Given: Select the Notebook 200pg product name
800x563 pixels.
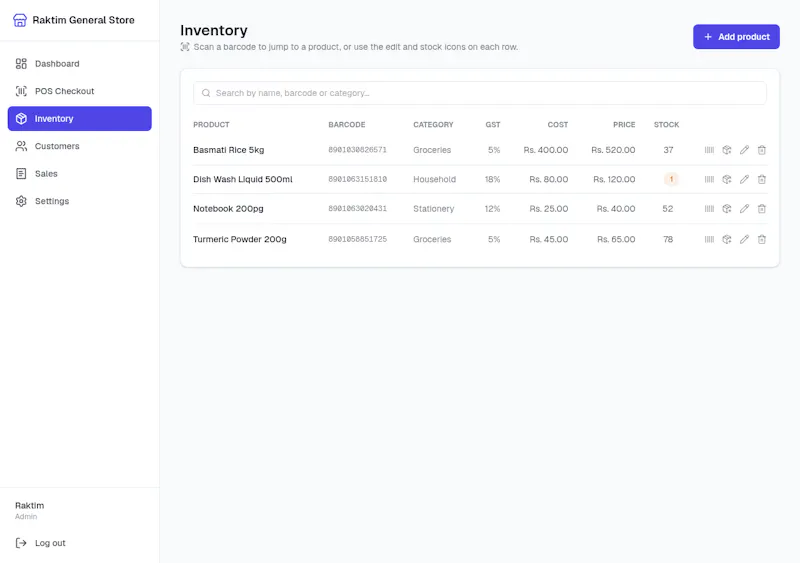Looking at the screenshot, I should point(228,209).
